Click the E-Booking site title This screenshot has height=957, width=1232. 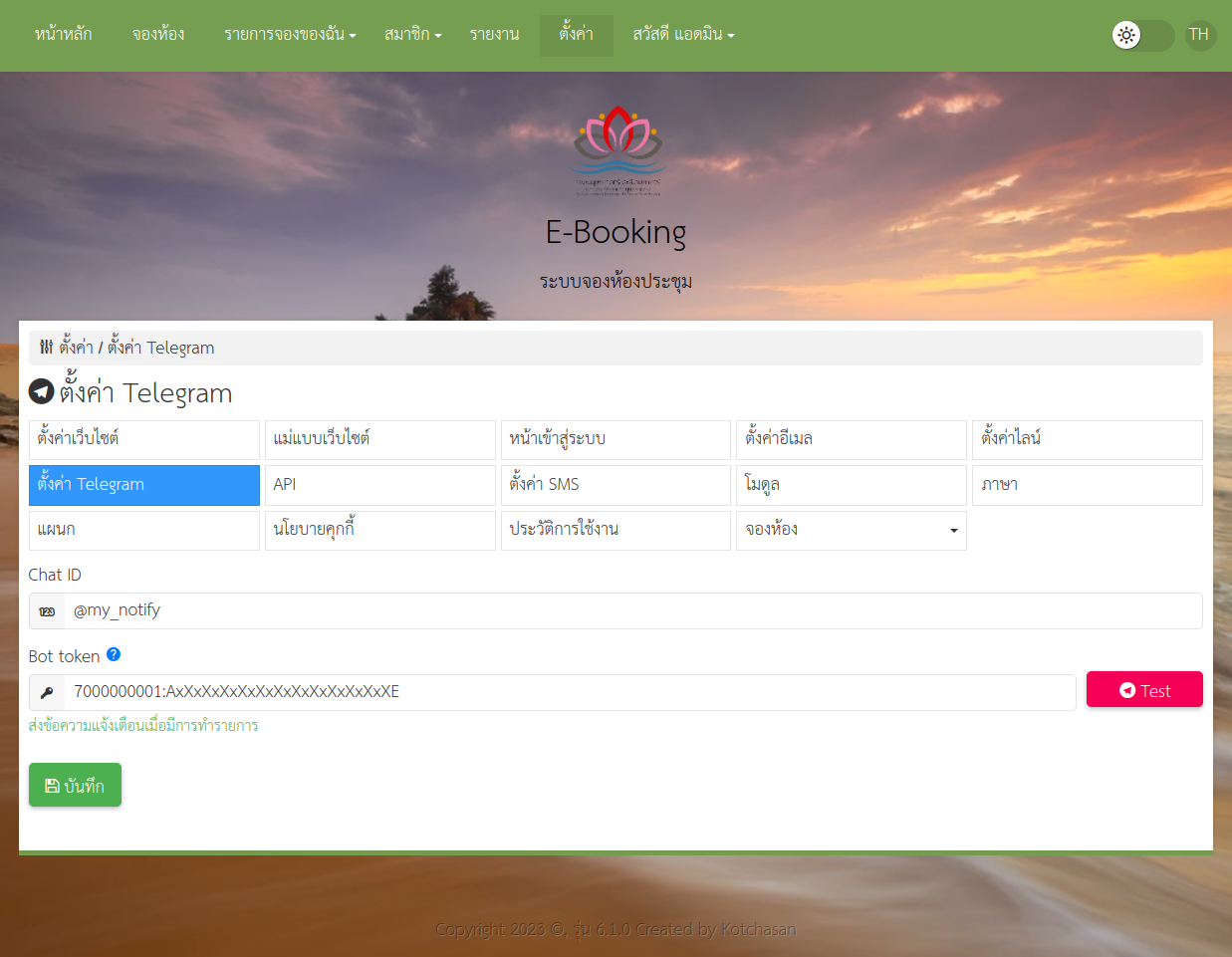[616, 232]
